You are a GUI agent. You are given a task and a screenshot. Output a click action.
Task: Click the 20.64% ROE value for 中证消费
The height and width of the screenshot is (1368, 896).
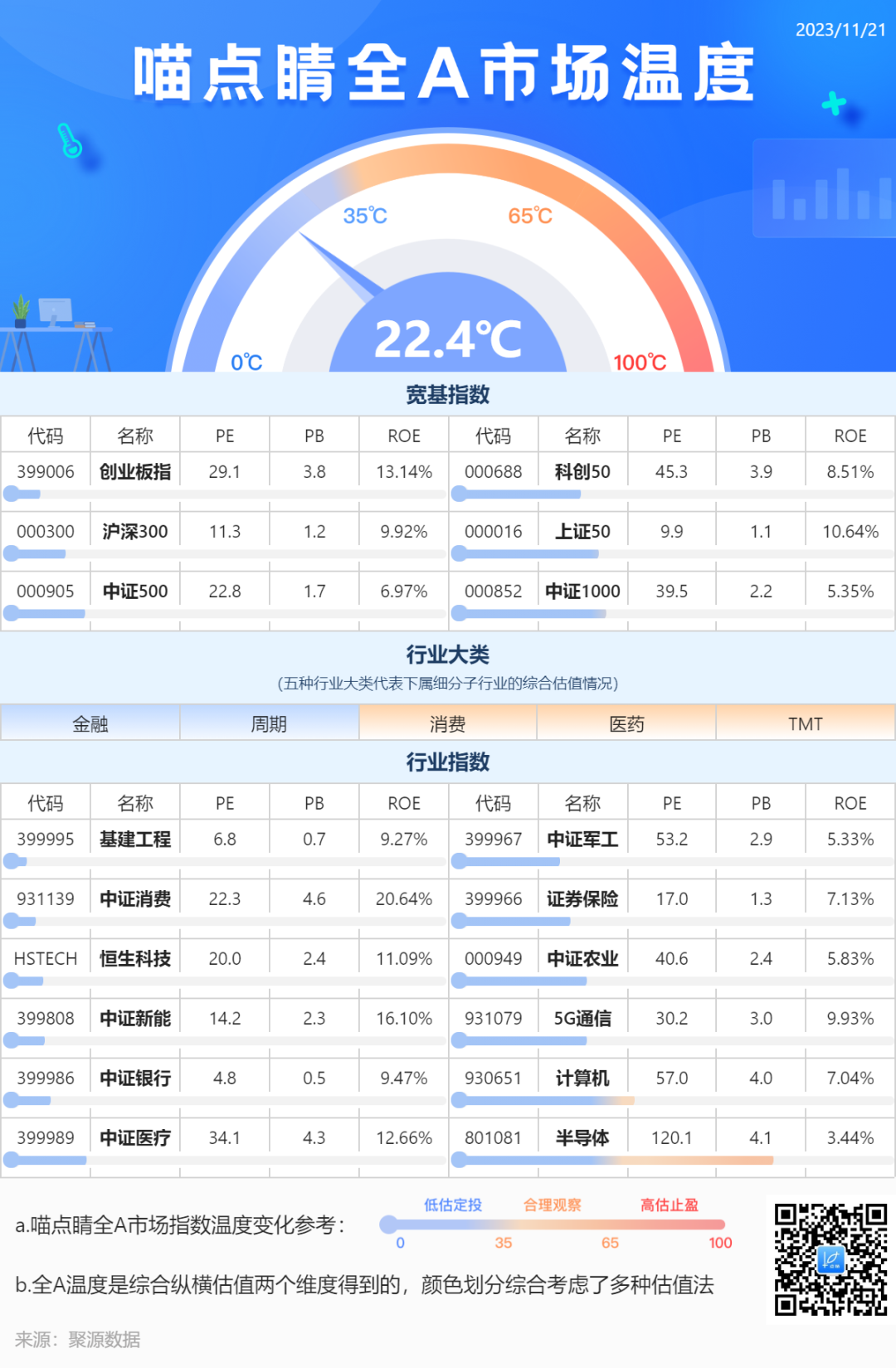coord(404,899)
